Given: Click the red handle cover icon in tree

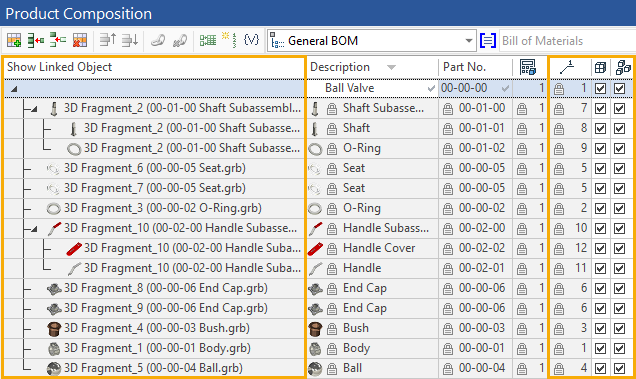Looking at the screenshot, I should click(x=74, y=248).
